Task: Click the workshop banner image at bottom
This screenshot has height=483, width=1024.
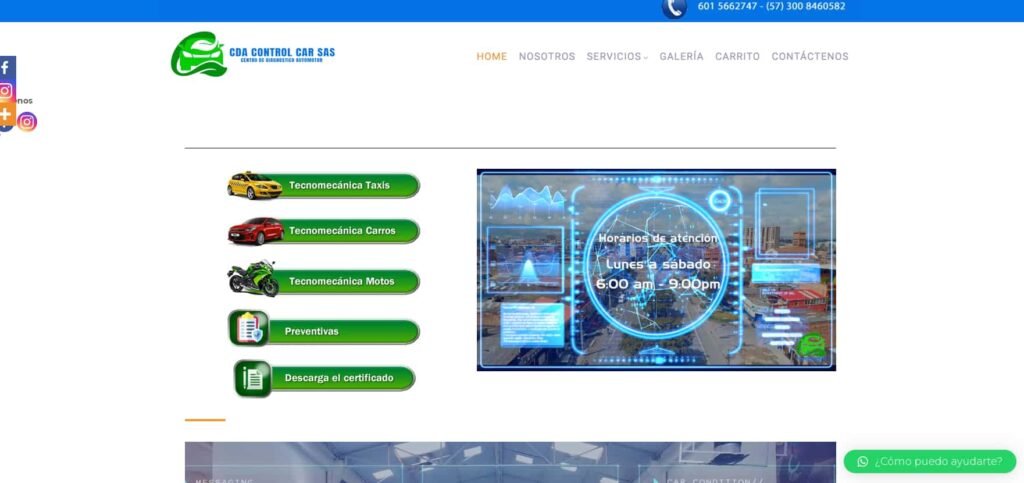Action: click(510, 462)
